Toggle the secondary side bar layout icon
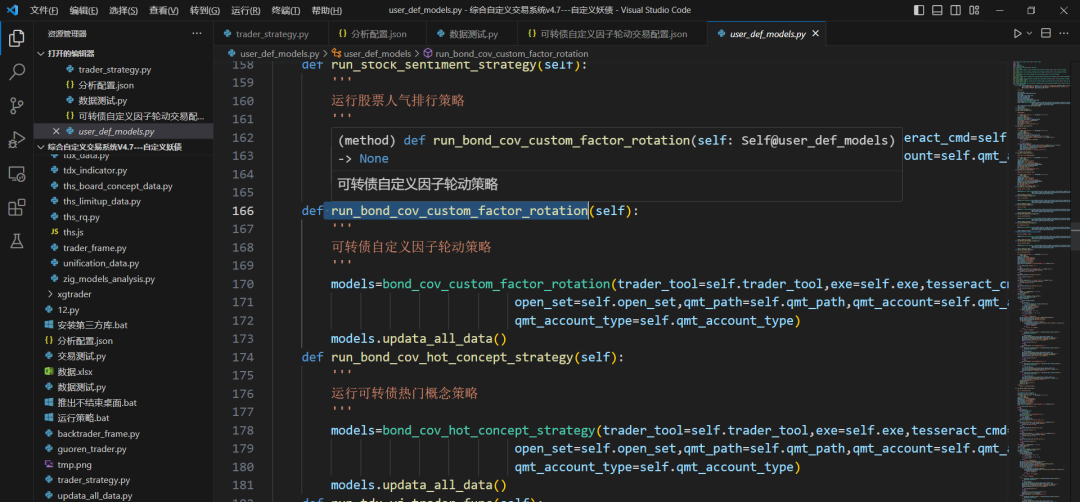Screen dimensions: 1080x502 (955, 10)
